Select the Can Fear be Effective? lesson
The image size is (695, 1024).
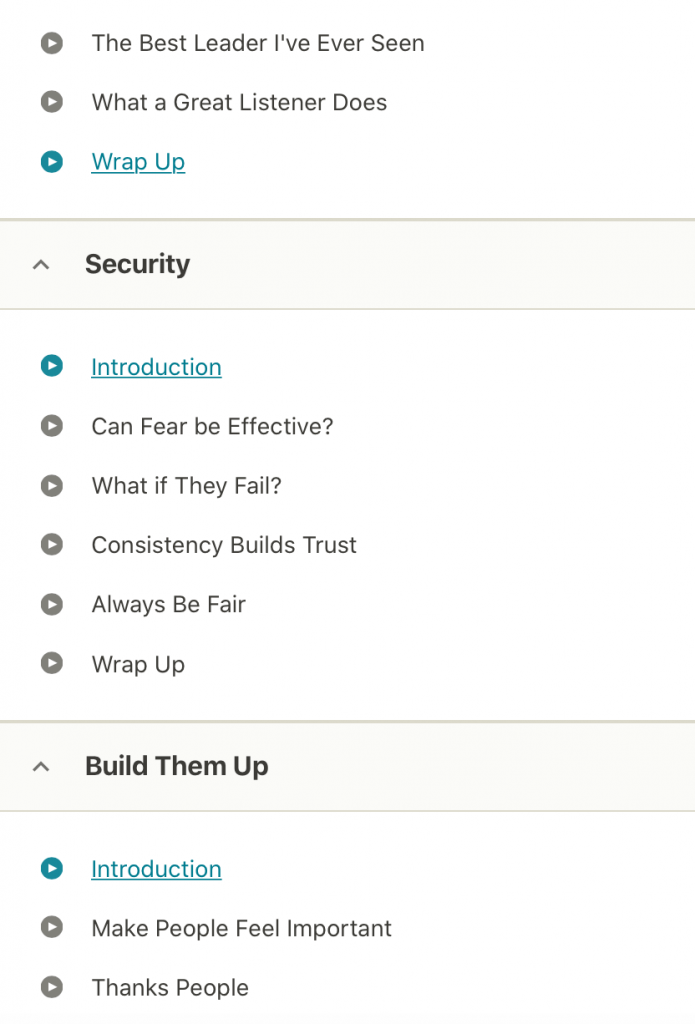tap(212, 426)
